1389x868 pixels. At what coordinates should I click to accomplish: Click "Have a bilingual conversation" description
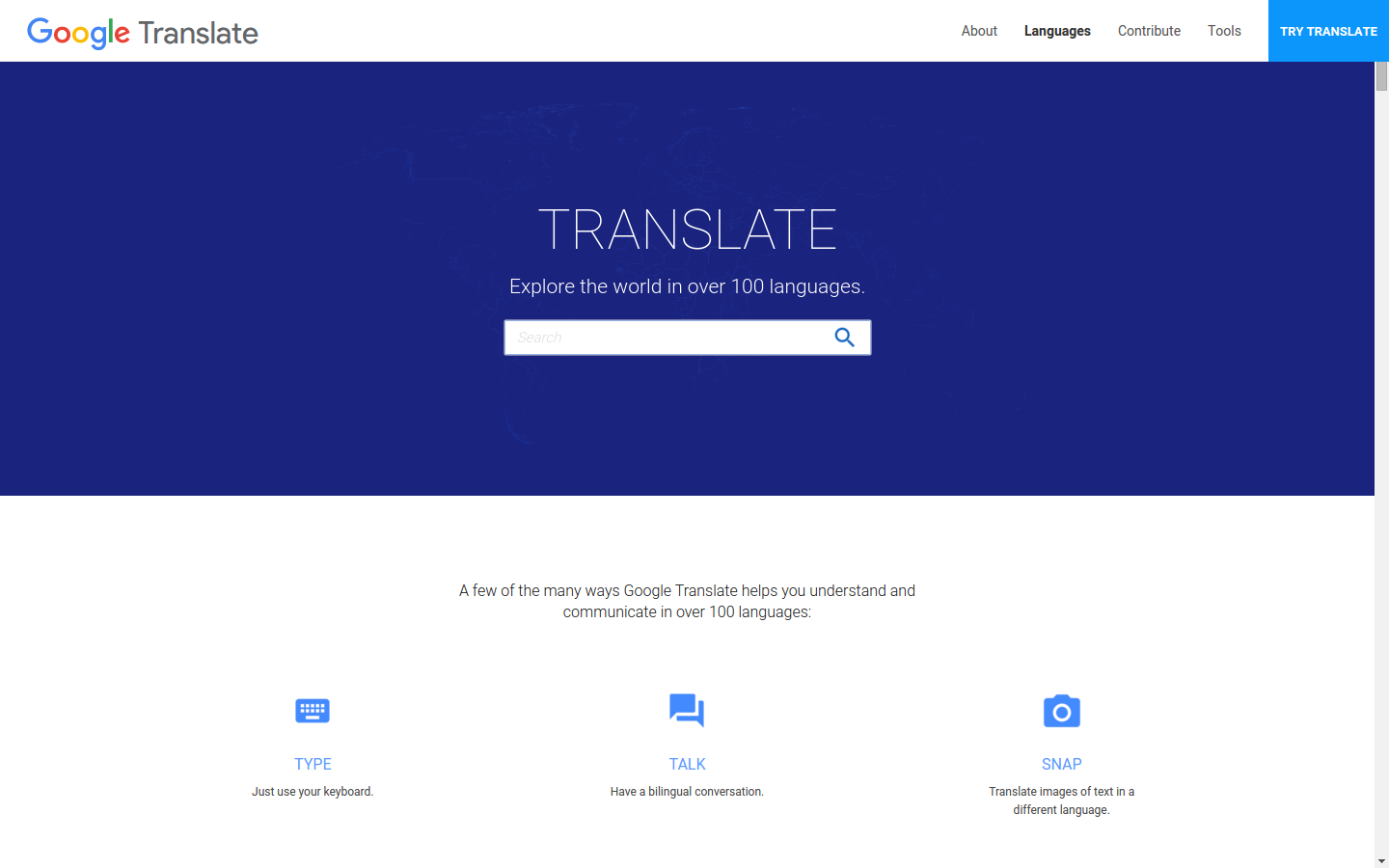[687, 792]
